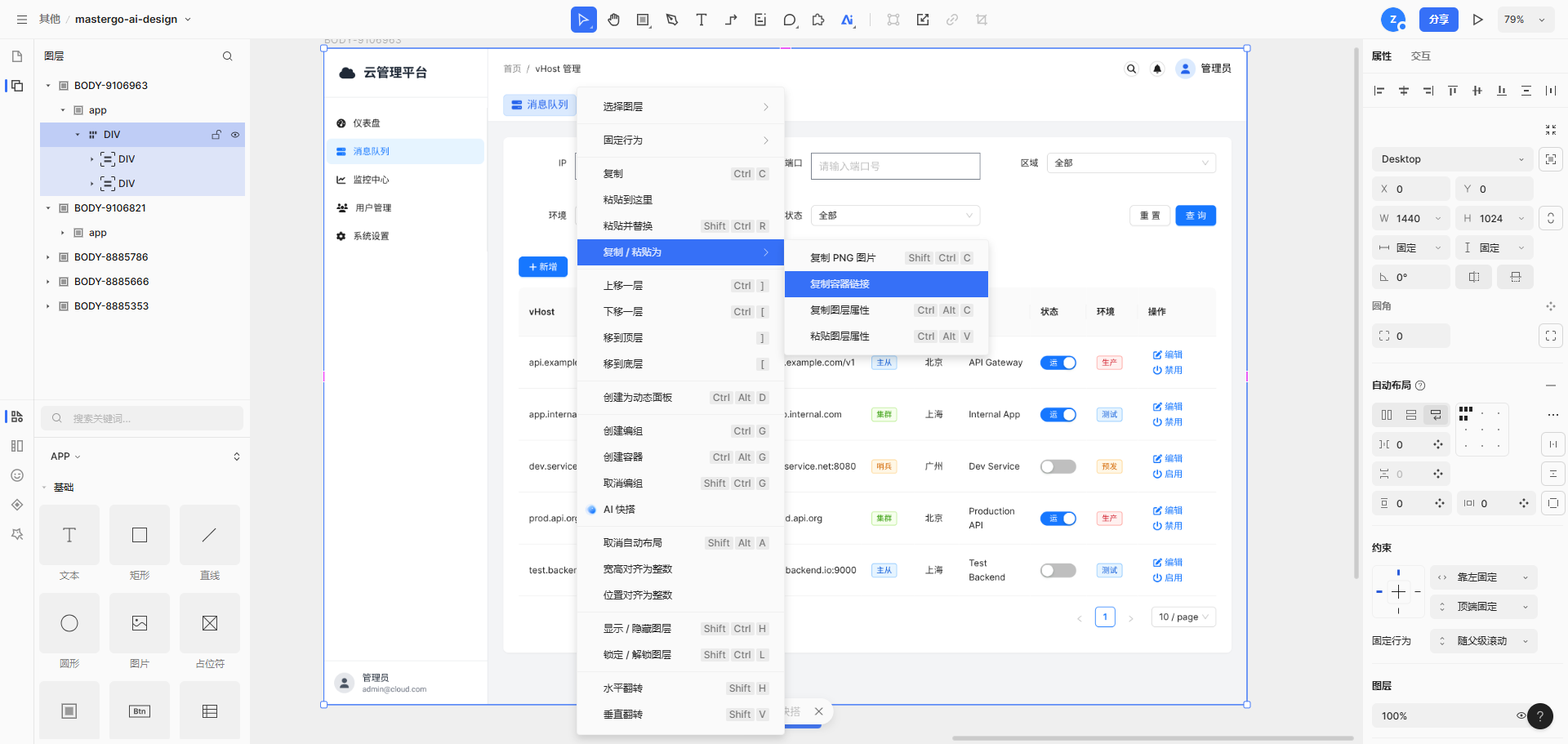Select the Text tool

702,19
